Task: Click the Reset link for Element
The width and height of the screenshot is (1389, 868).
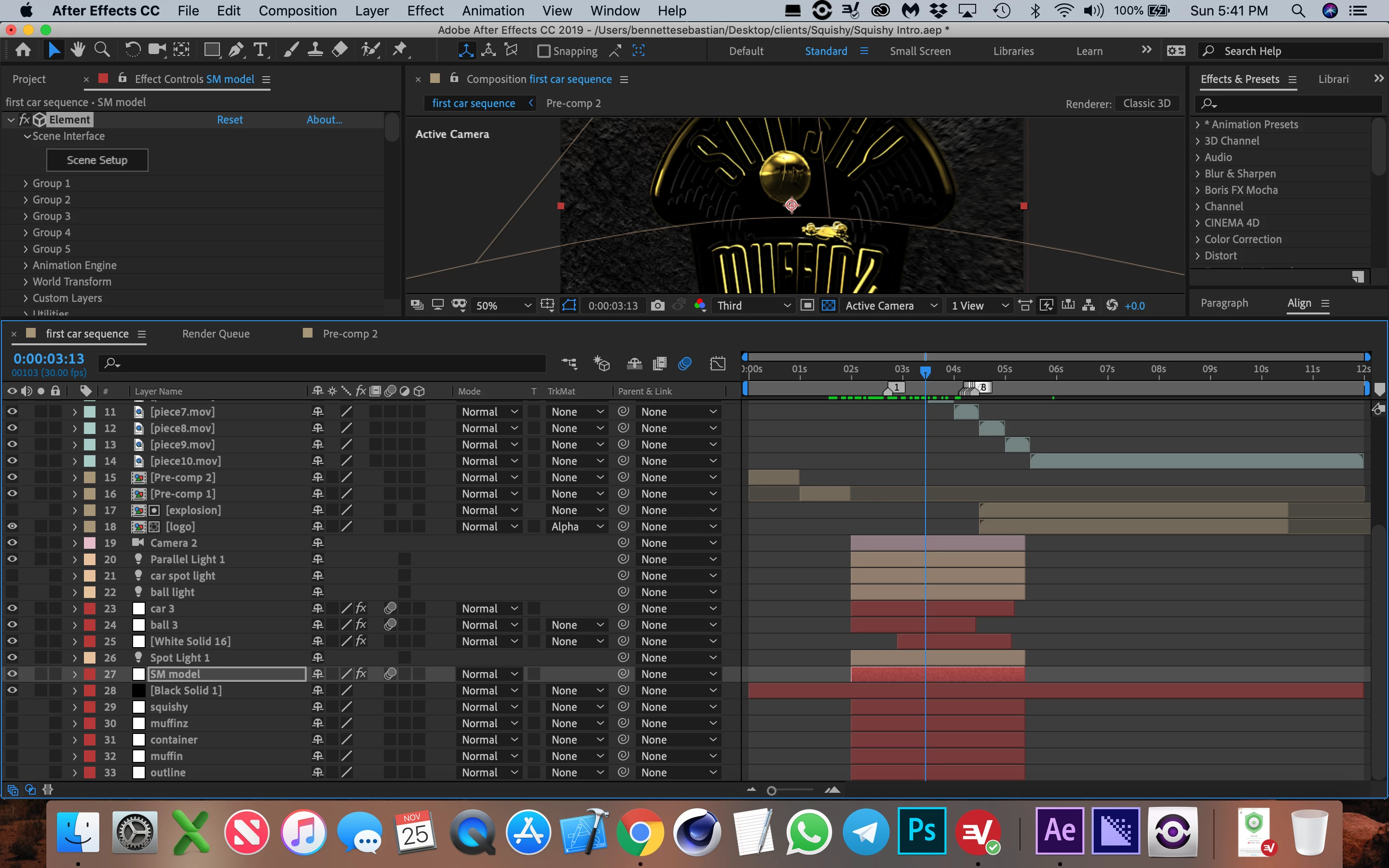Action: pos(230,120)
